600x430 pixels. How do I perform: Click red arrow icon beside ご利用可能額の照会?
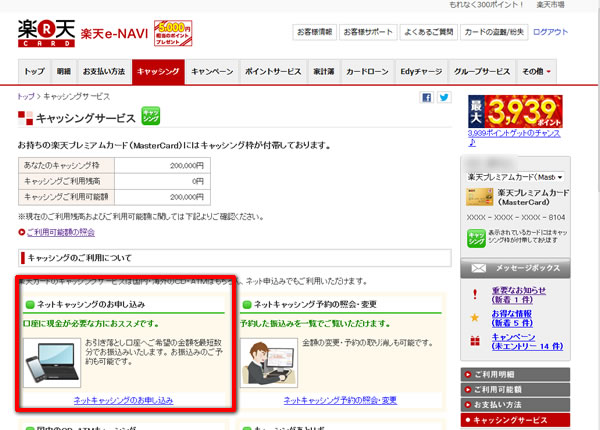[x=22, y=232]
